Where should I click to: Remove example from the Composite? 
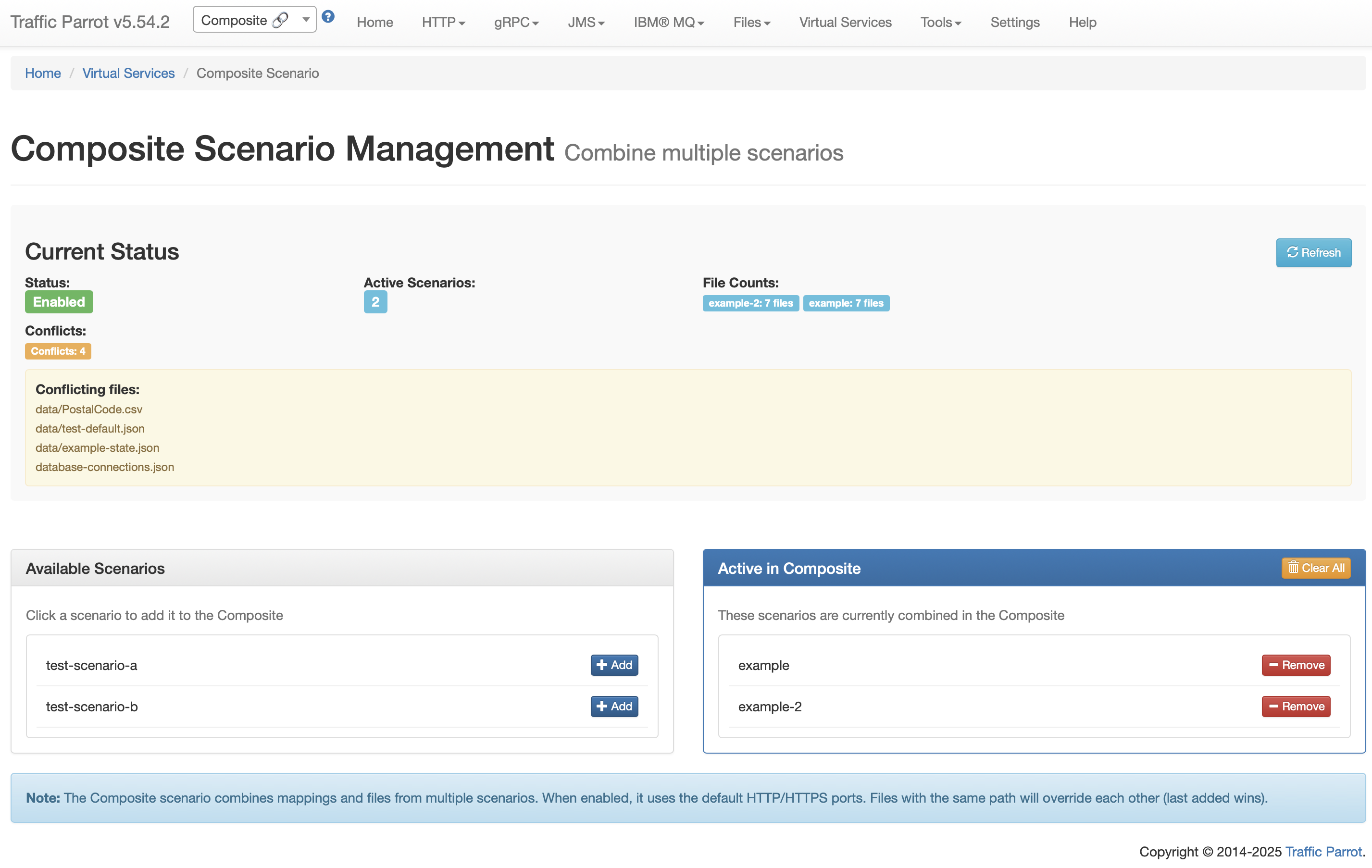1295,665
